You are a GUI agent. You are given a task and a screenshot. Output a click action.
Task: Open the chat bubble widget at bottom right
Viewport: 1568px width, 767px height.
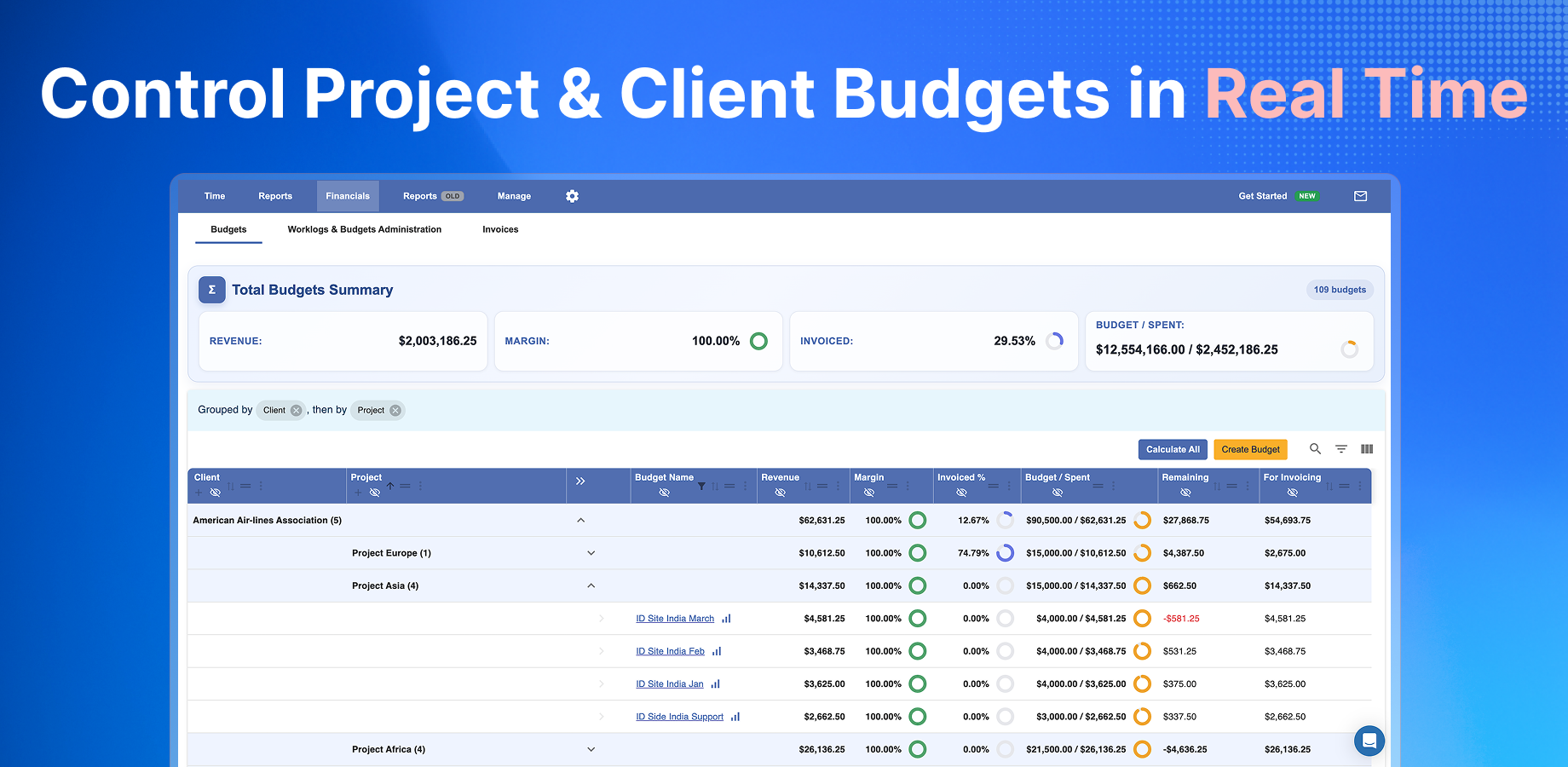(x=1369, y=741)
